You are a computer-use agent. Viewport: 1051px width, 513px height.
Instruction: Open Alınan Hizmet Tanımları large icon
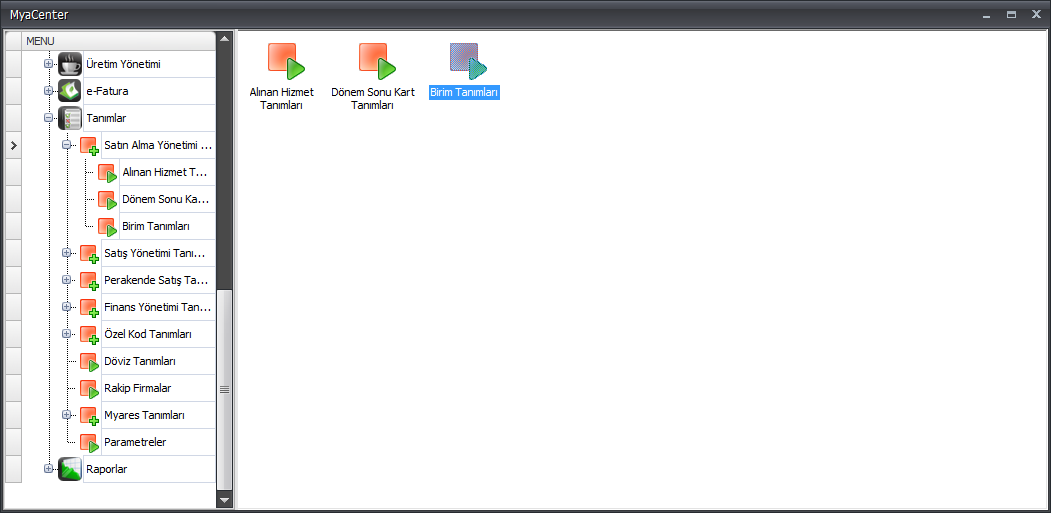(286, 62)
